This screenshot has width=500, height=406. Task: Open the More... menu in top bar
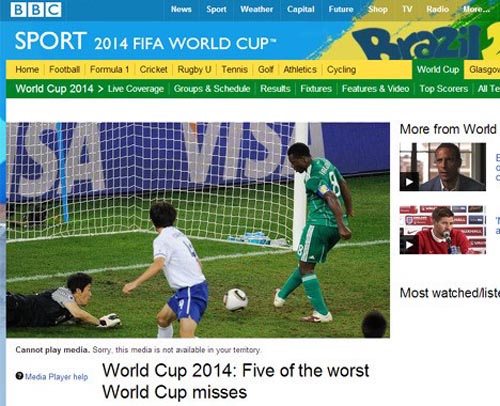(x=476, y=9)
